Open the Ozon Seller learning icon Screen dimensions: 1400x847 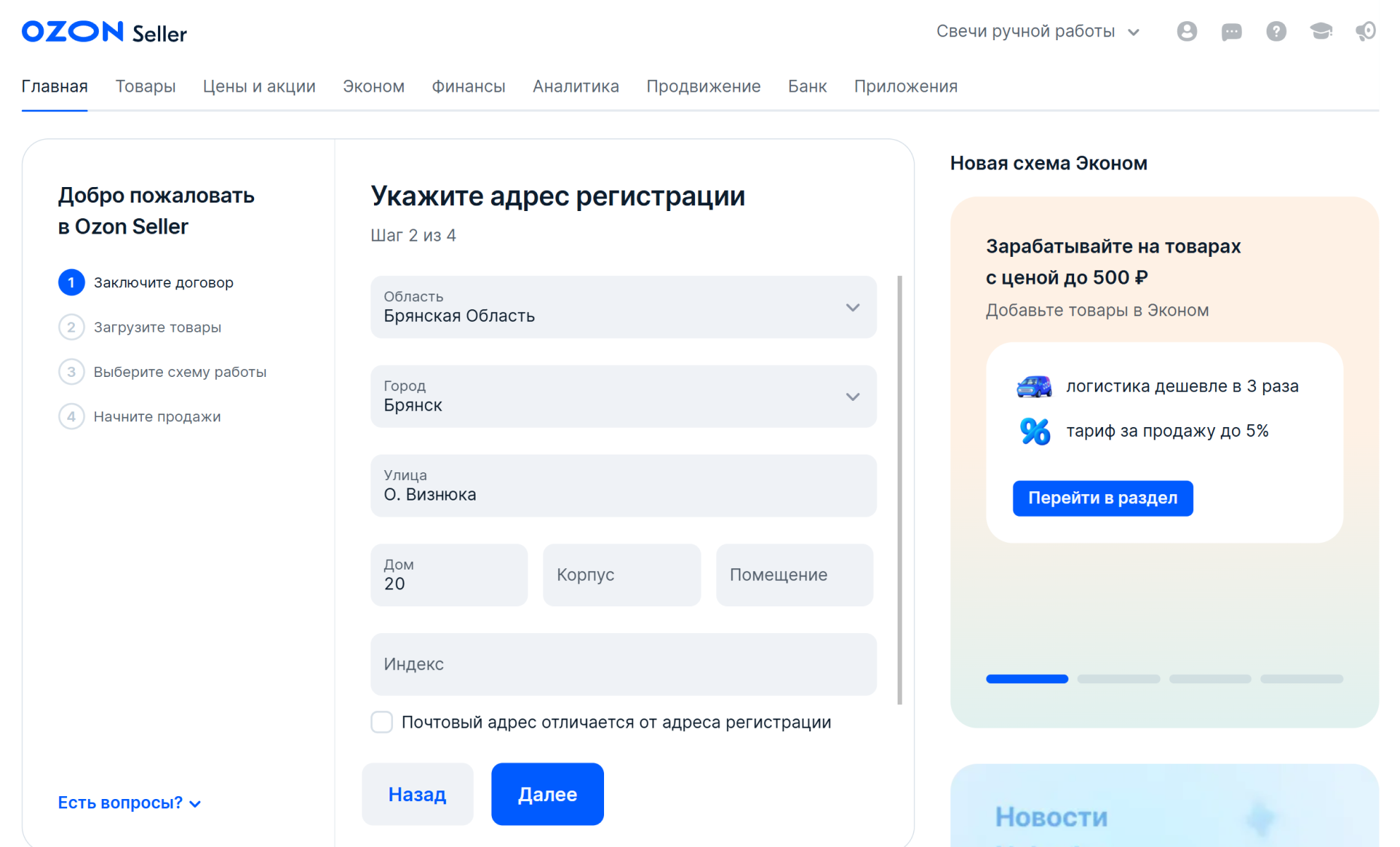pyautogui.click(x=1320, y=31)
